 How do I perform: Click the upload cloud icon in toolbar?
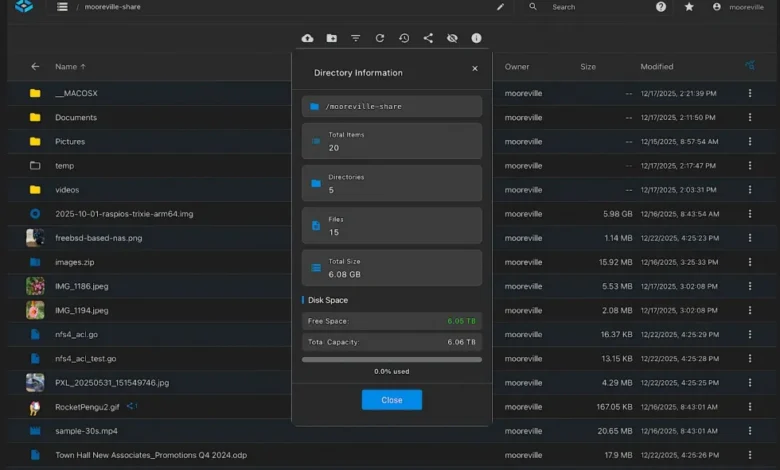click(307, 38)
